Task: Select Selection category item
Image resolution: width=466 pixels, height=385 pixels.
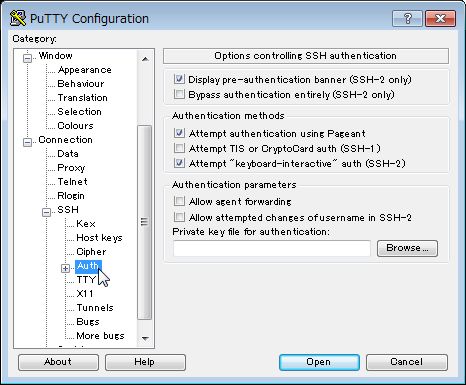Action: [x=79, y=112]
